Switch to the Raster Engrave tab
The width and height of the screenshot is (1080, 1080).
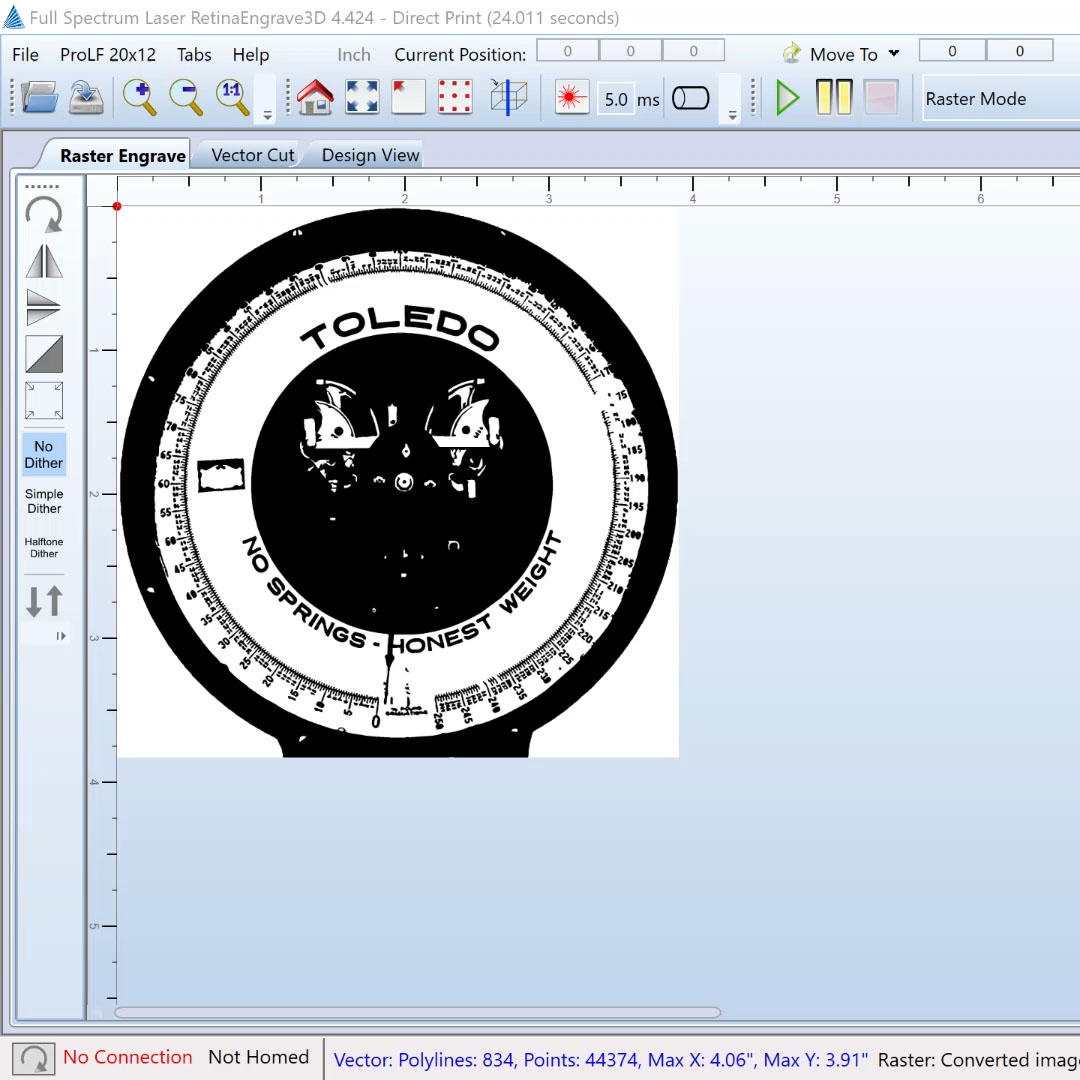(123, 156)
